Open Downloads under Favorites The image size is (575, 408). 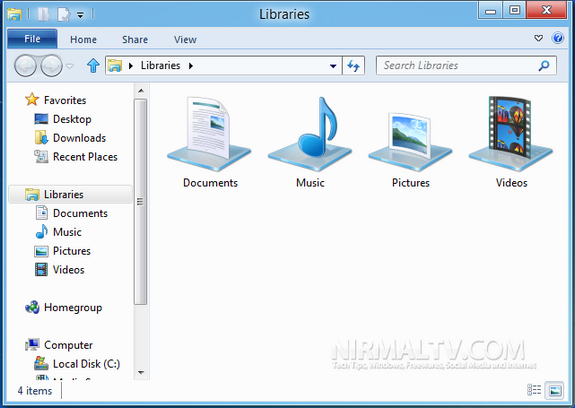coord(70,138)
